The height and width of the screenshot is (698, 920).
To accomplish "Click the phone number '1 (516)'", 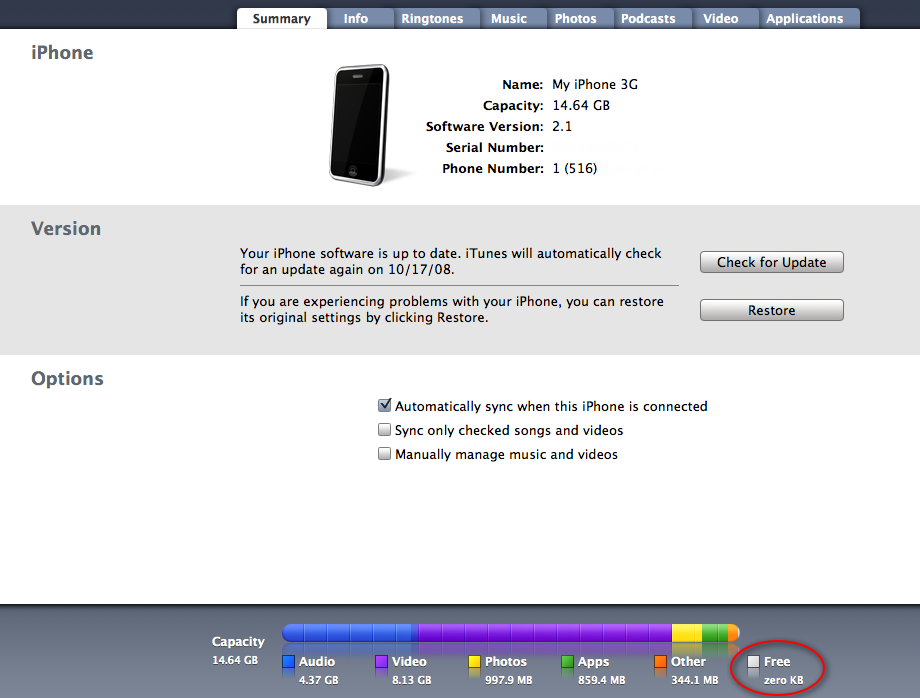I will [x=575, y=169].
